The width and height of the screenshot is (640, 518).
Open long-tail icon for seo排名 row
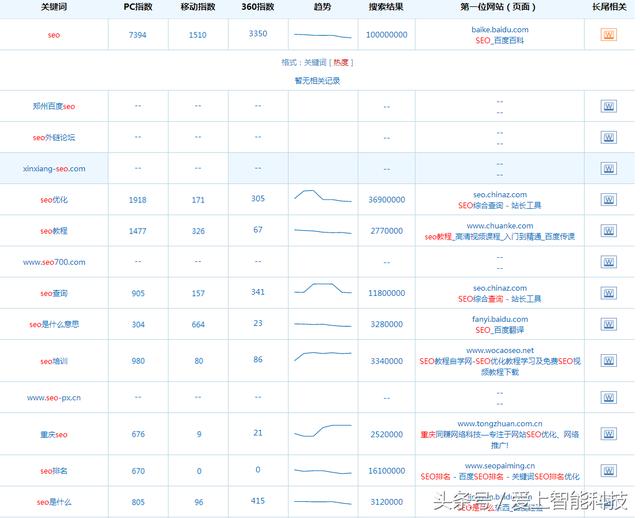[x=609, y=471]
